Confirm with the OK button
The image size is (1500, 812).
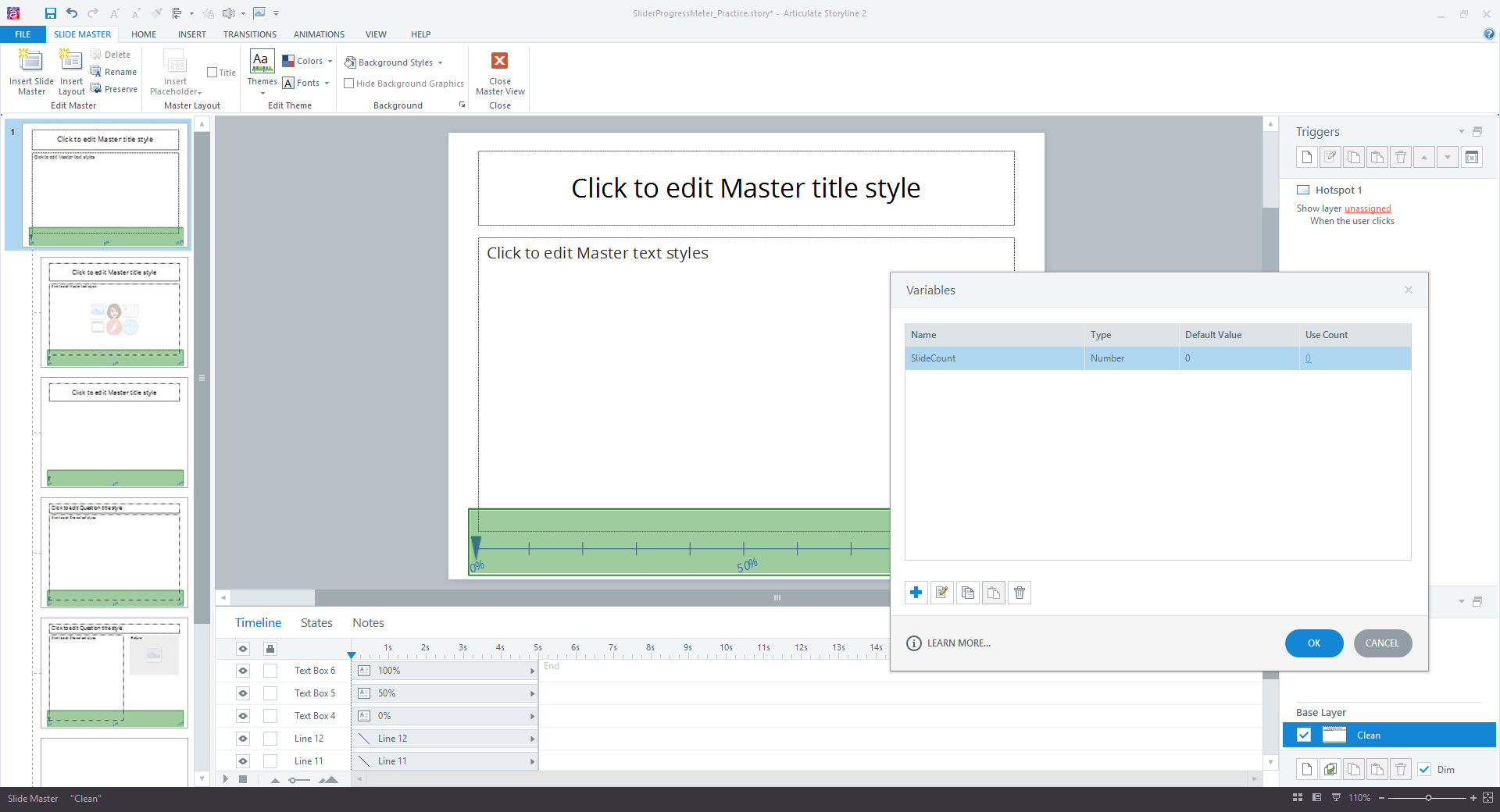(x=1314, y=643)
